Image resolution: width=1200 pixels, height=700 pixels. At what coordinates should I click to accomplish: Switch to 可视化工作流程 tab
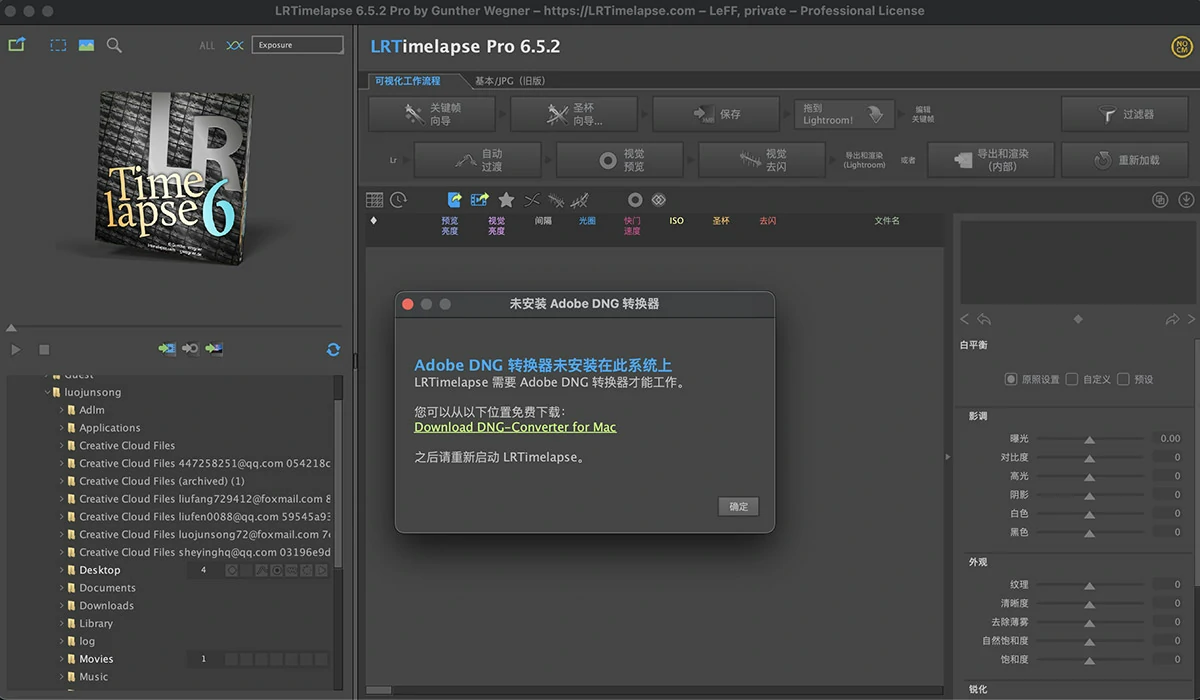click(408, 80)
